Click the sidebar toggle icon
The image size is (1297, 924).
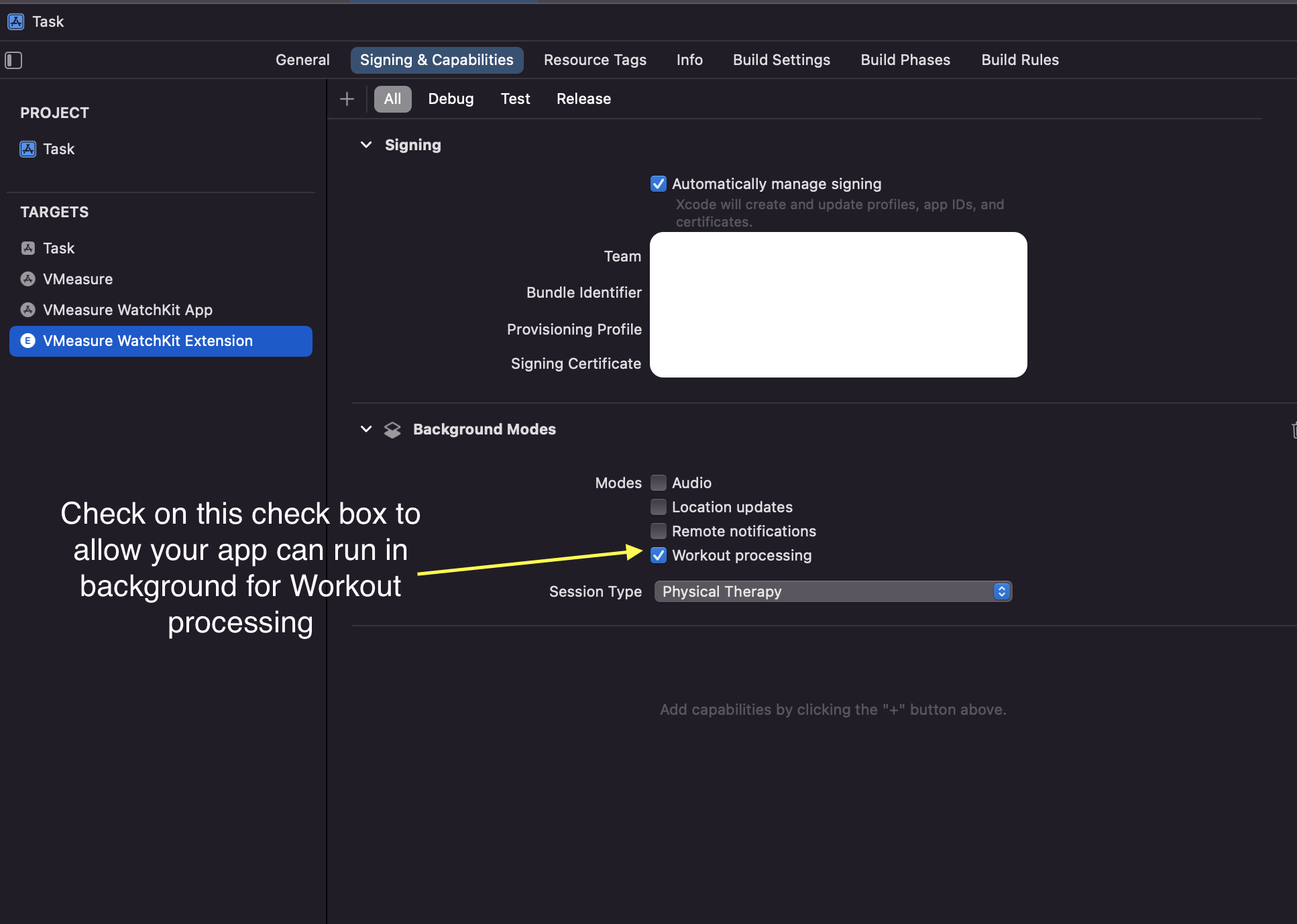pyautogui.click(x=13, y=60)
